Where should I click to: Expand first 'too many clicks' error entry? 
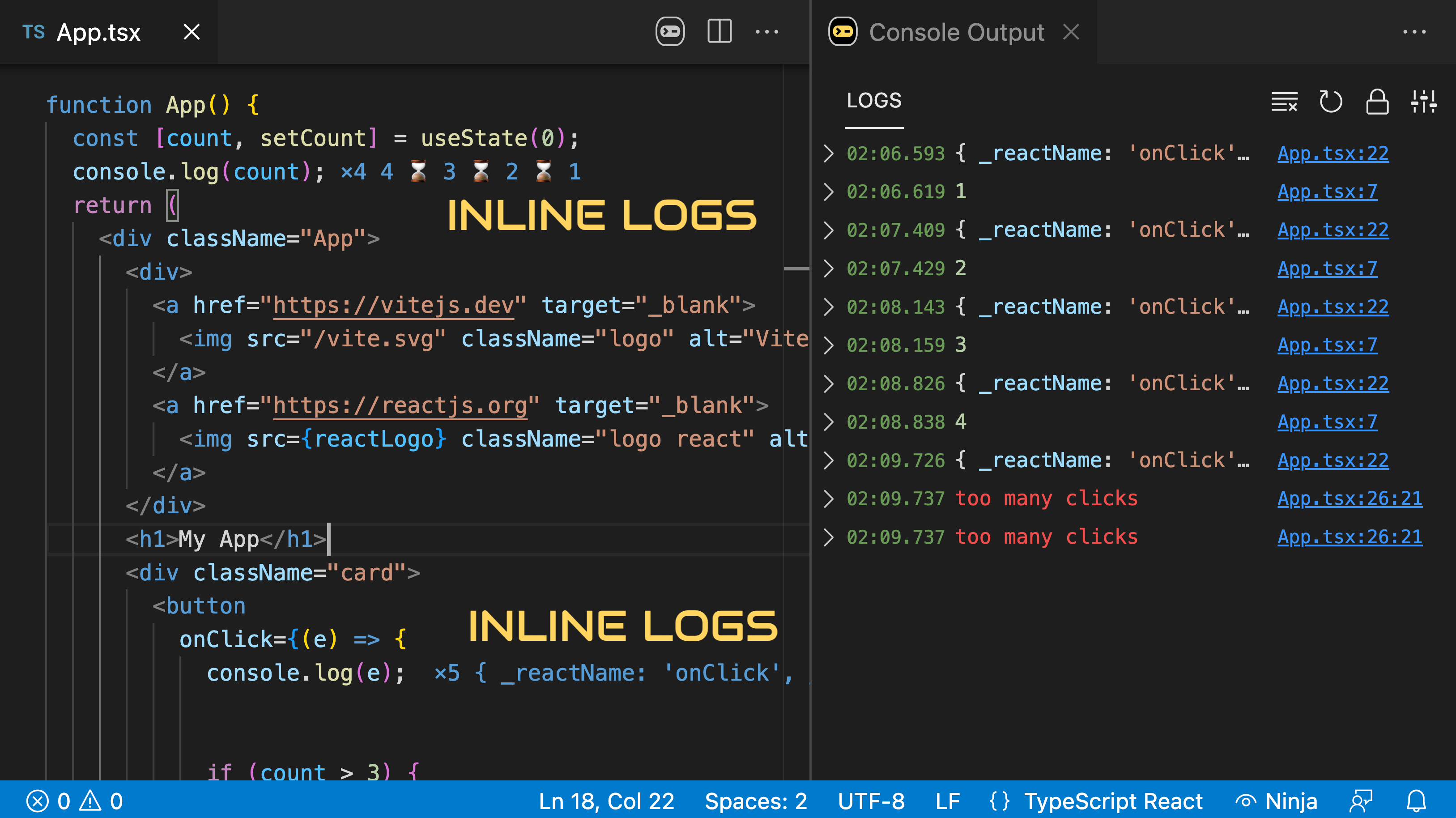[829, 498]
